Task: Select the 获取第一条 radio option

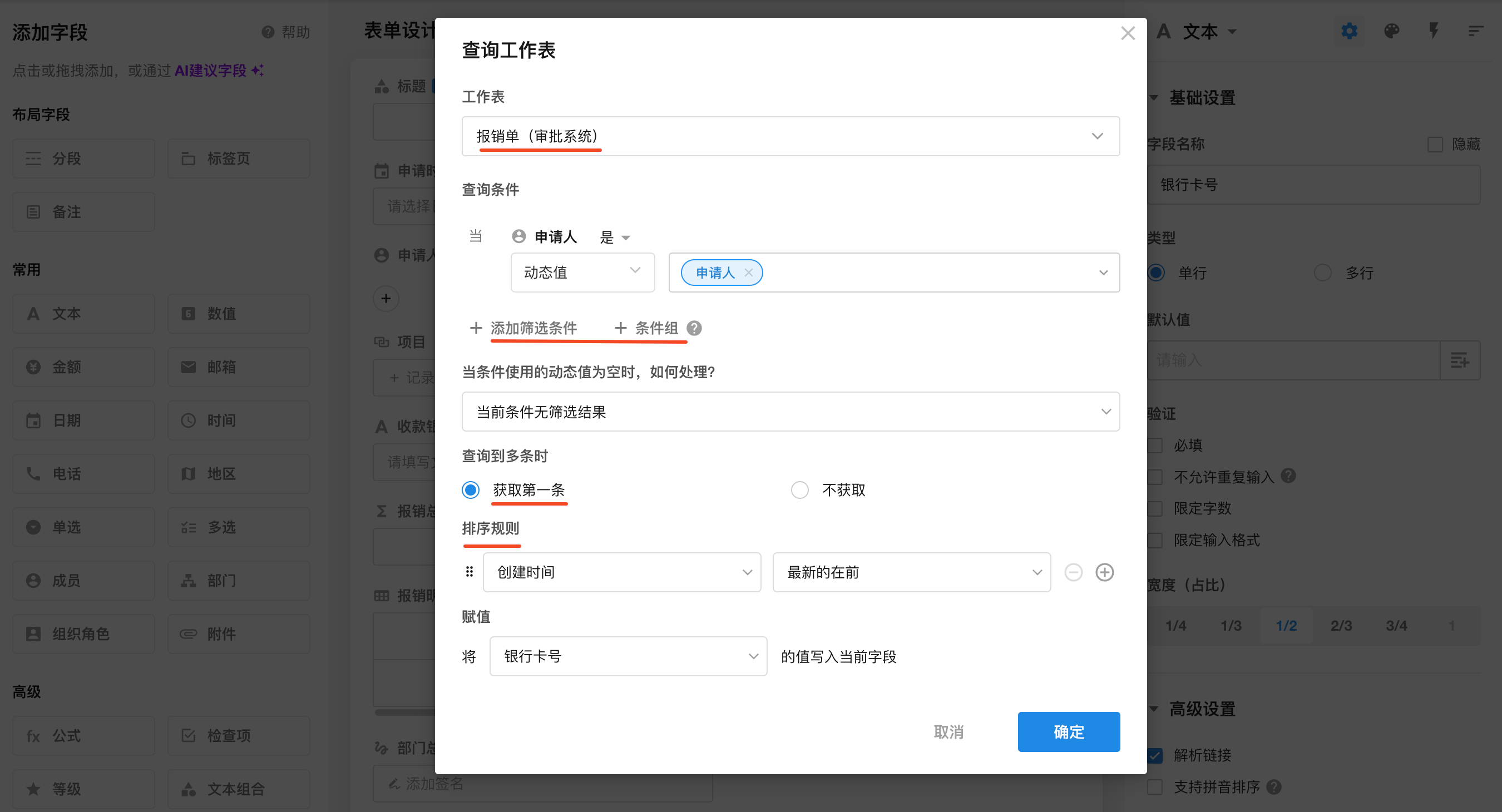Action: tap(471, 489)
